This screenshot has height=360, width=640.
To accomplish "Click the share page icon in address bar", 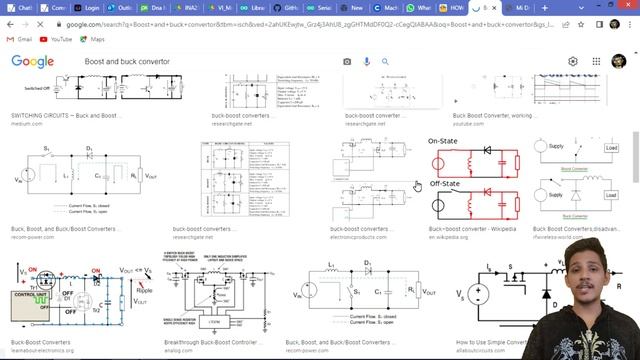I will pyautogui.click(x=565, y=24).
